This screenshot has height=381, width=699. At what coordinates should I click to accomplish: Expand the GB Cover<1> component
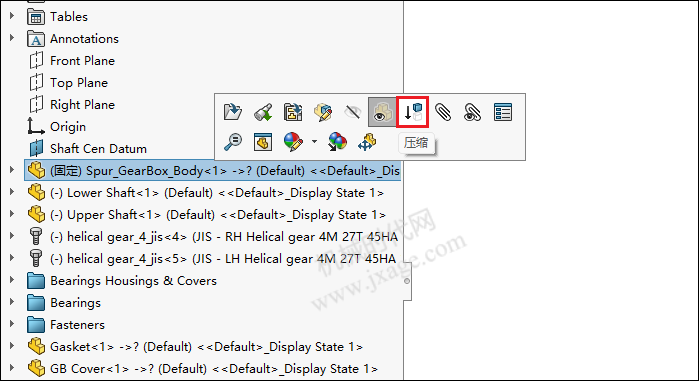tap(12, 368)
